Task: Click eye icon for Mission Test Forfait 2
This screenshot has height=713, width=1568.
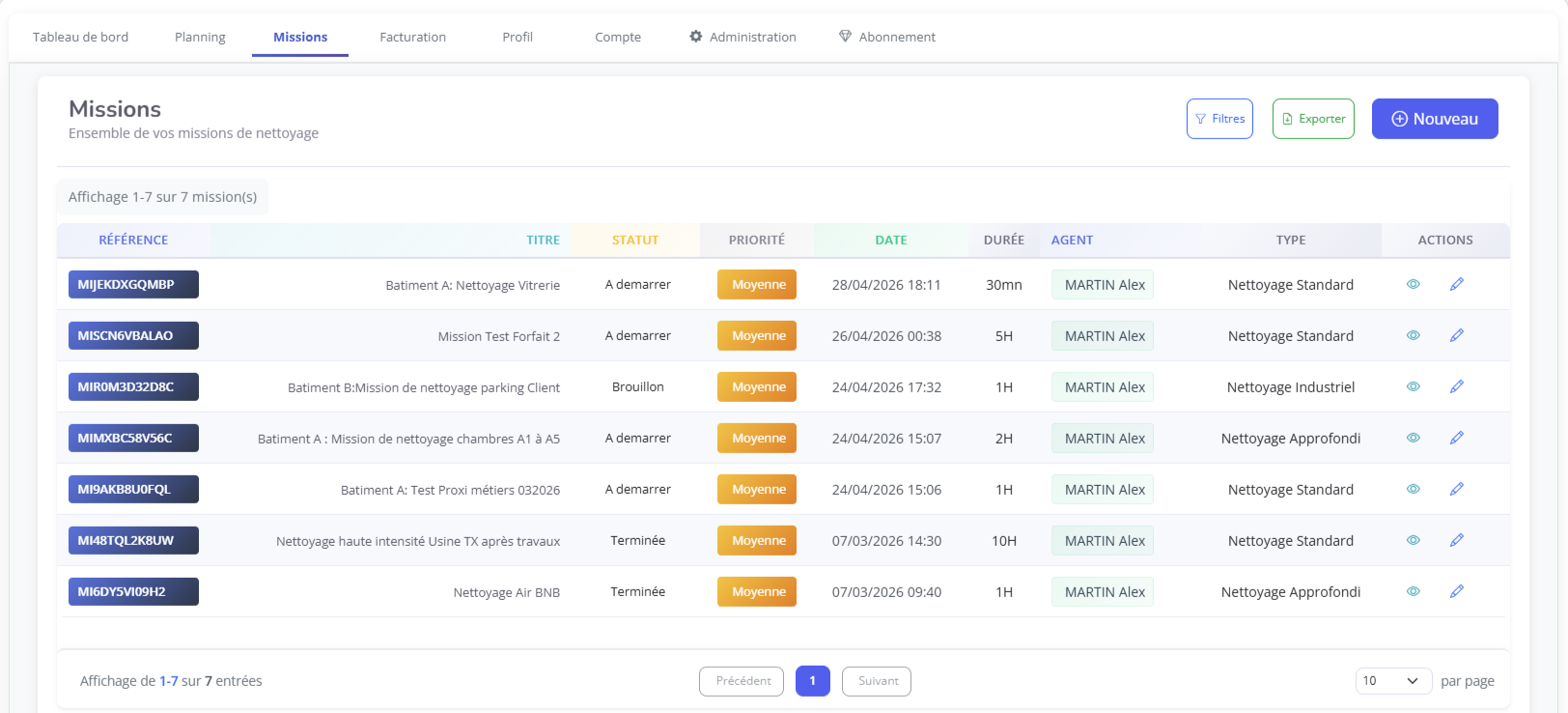Action: pyautogui.click(x=1413, y=335)
